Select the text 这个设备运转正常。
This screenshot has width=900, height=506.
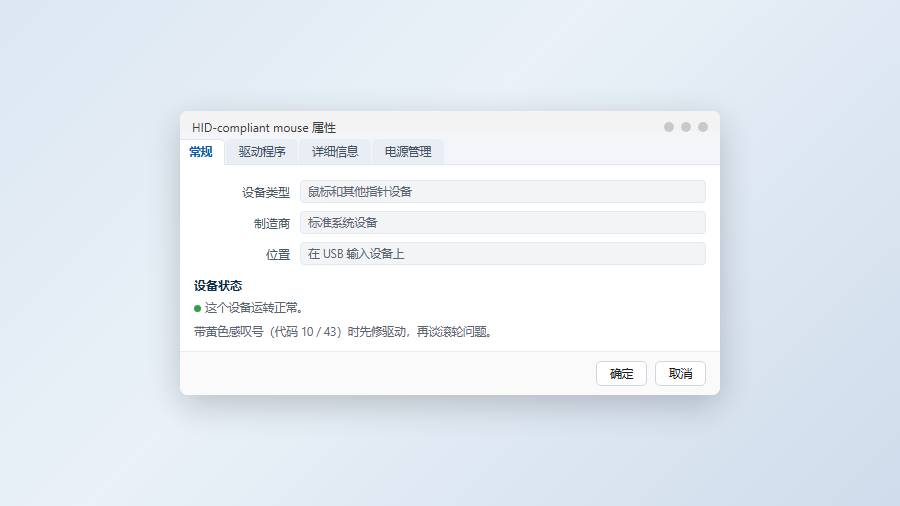pos(254,308)
